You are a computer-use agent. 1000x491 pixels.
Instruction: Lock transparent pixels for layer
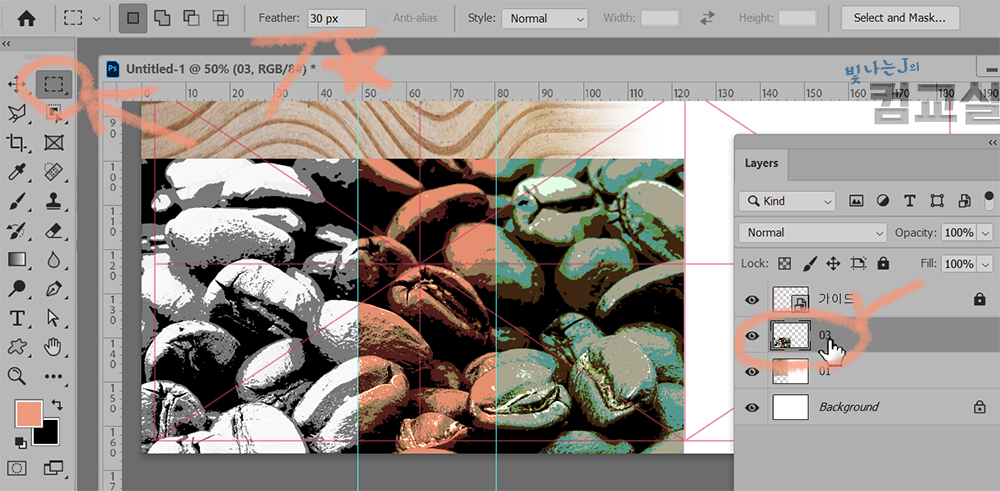tap(785, 263)
